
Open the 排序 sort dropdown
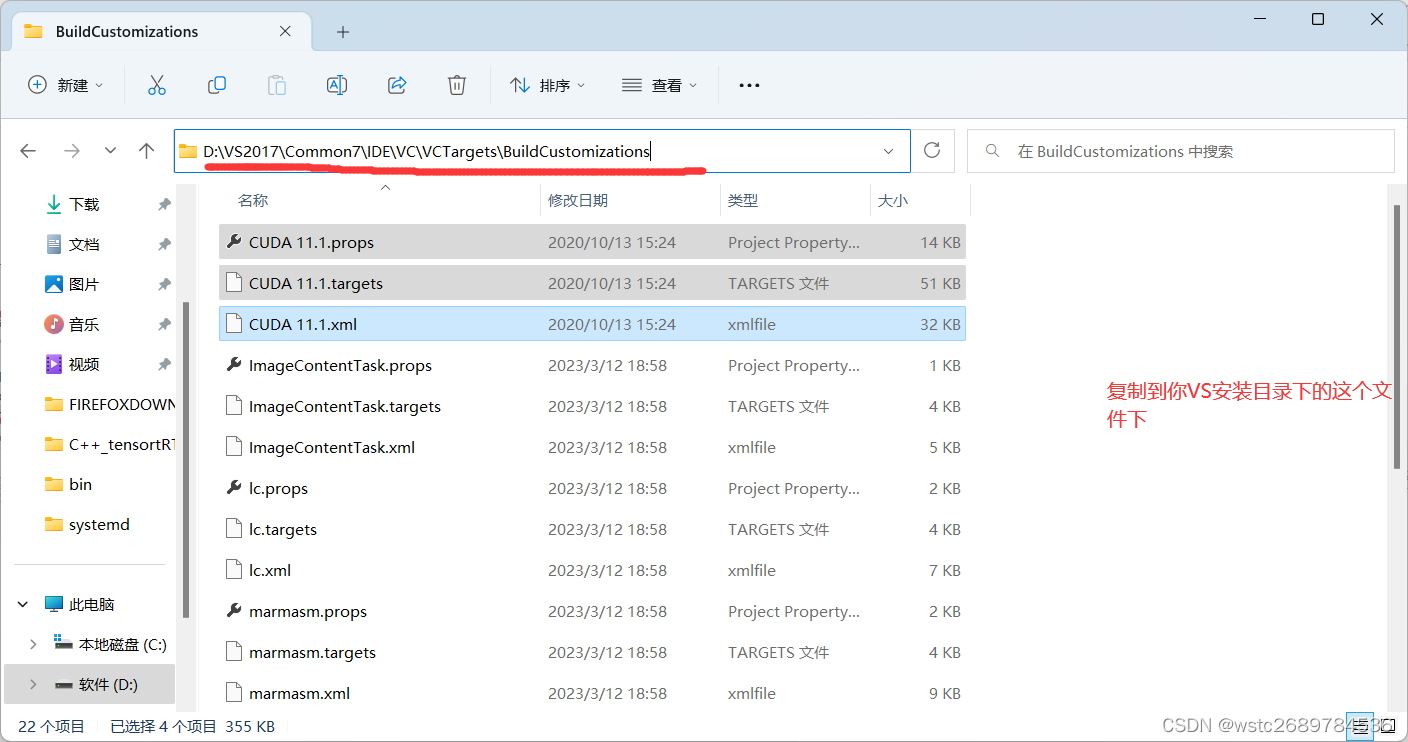click(x=548, y=85)
